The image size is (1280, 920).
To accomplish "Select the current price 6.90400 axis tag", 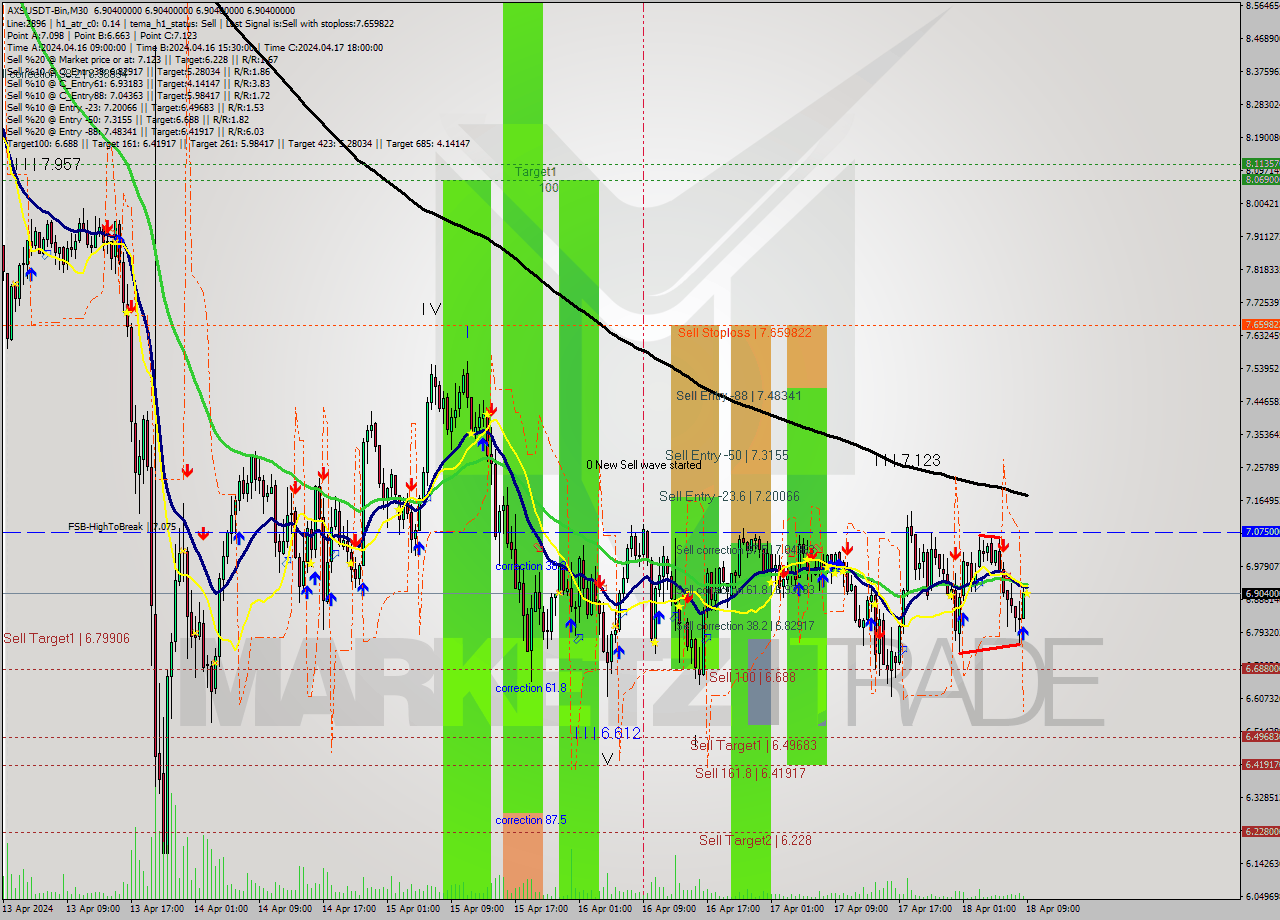I will click(1260, 593).
